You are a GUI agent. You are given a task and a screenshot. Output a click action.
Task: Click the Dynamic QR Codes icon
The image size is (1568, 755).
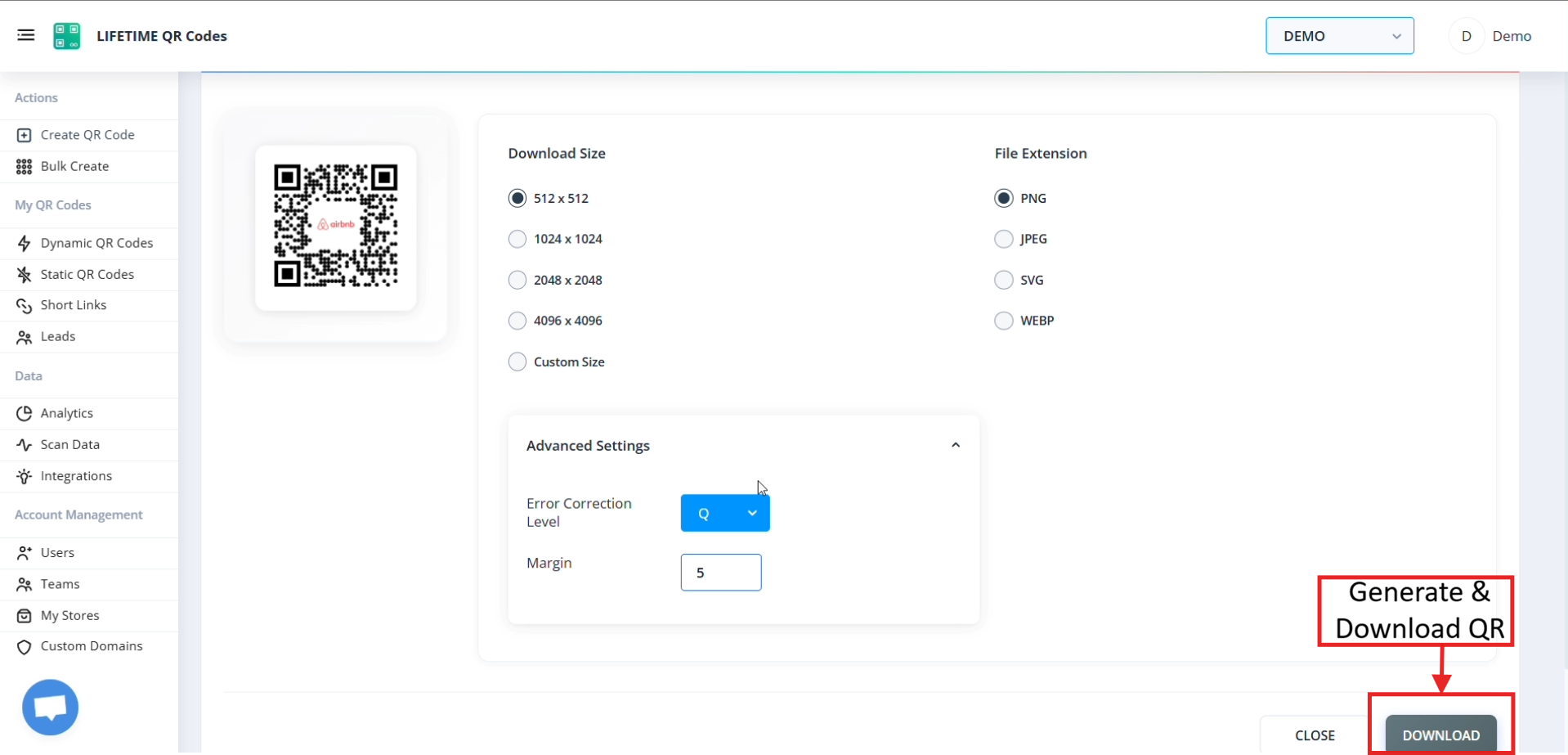[x=24, y=243]
